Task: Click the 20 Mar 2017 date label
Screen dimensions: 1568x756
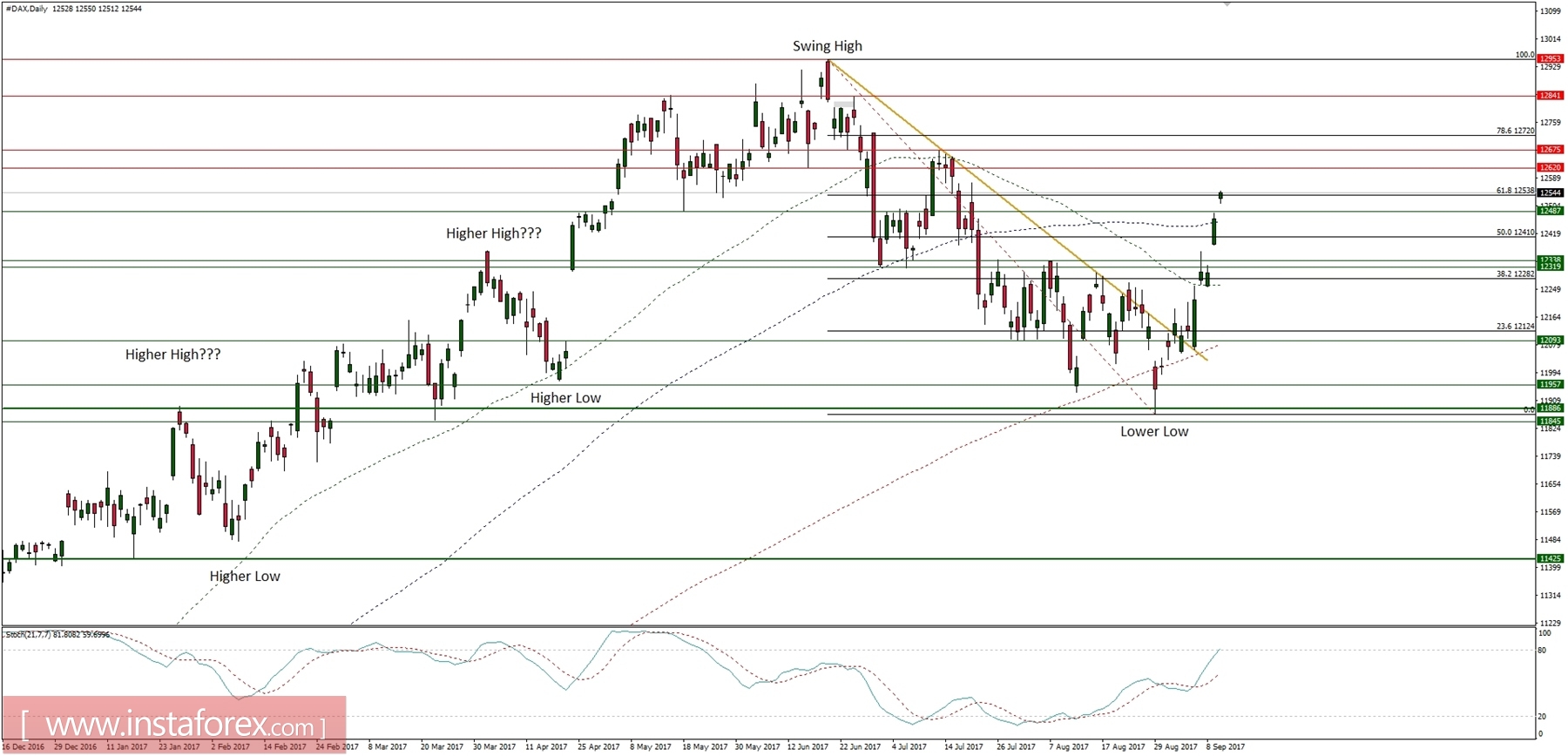Action: tap(442, 746)
